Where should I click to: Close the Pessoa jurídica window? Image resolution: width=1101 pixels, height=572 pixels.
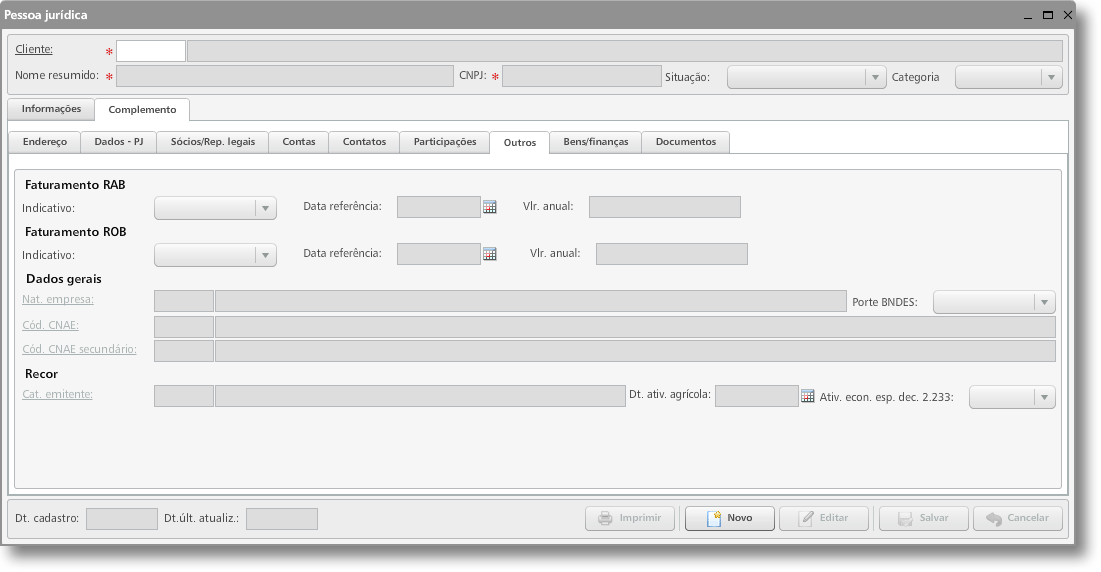(x=1067, y=15)
